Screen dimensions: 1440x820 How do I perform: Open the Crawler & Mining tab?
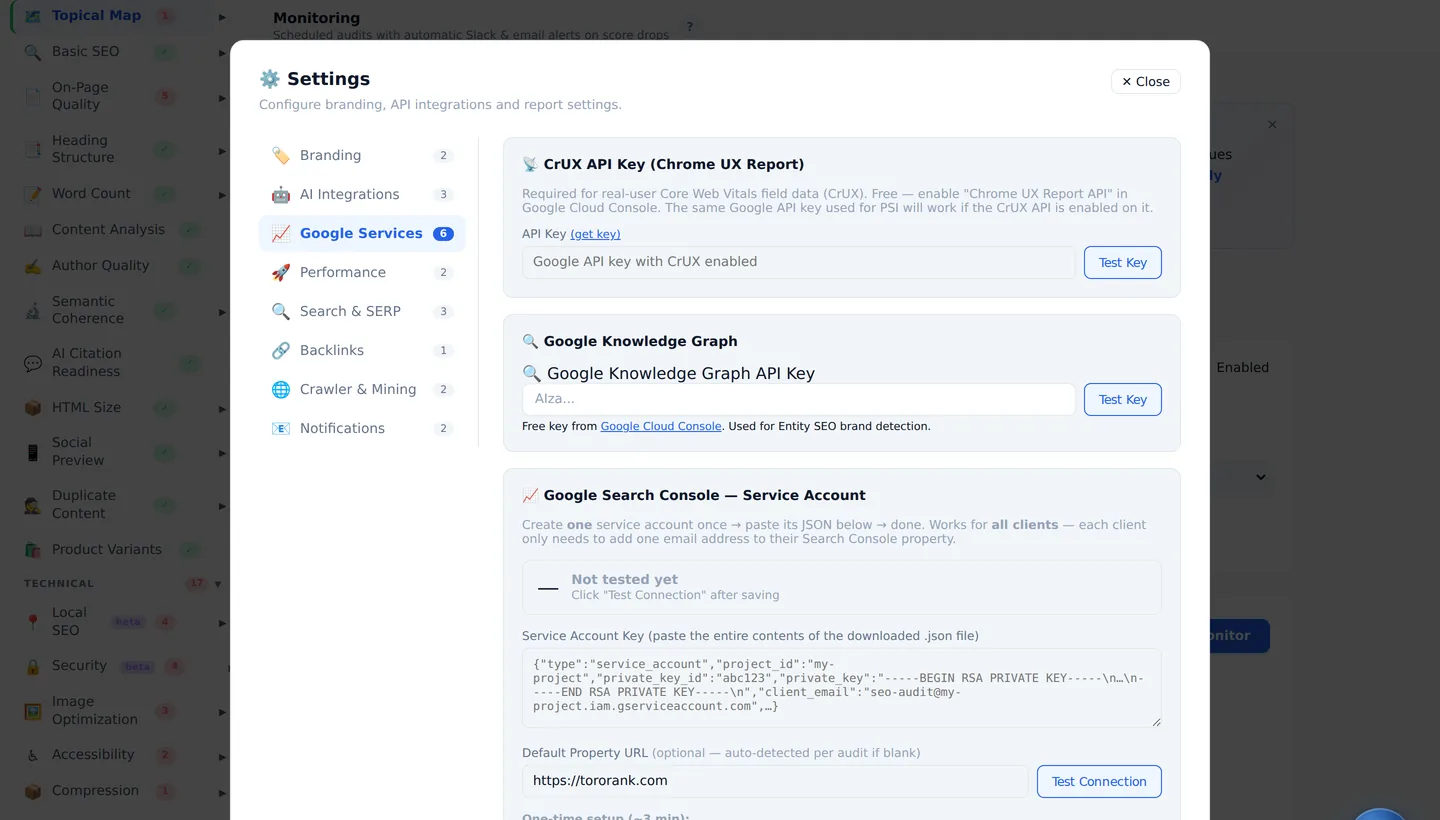click(x=362, y=389)
